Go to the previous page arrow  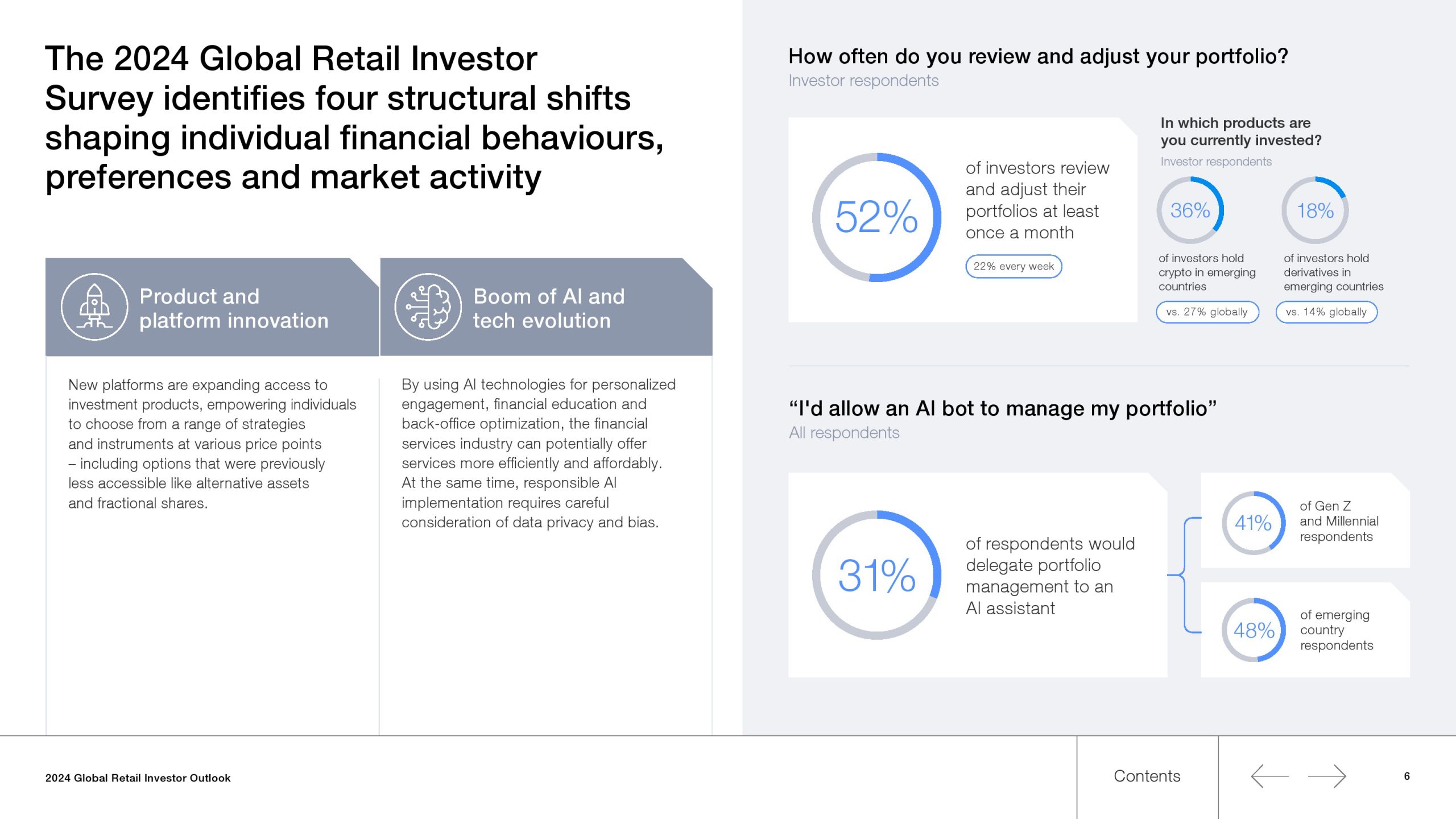coord(1269,776)
